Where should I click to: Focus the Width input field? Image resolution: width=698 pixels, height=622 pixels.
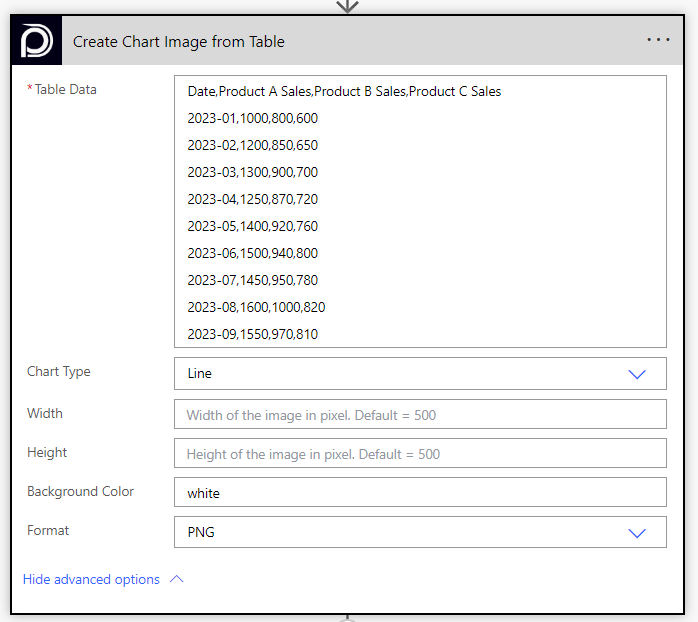pyautogui.click(x=420, y=414)
